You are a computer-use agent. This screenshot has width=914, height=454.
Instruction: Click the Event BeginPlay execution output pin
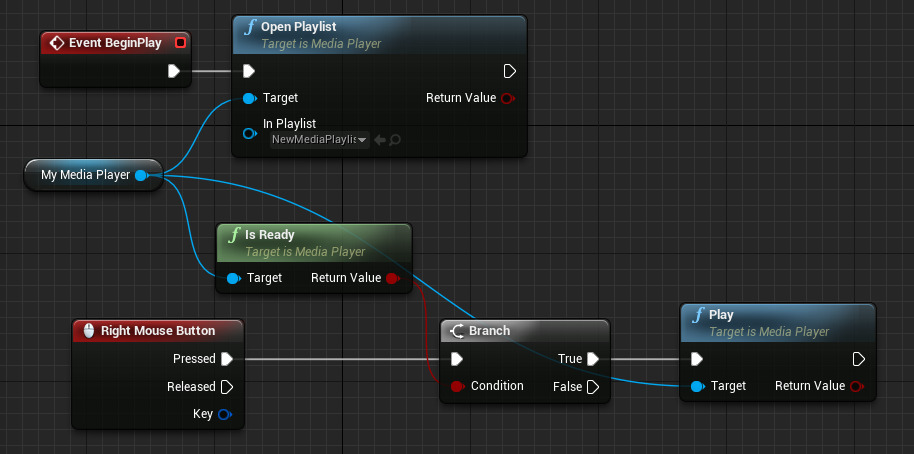pos(174,71)
